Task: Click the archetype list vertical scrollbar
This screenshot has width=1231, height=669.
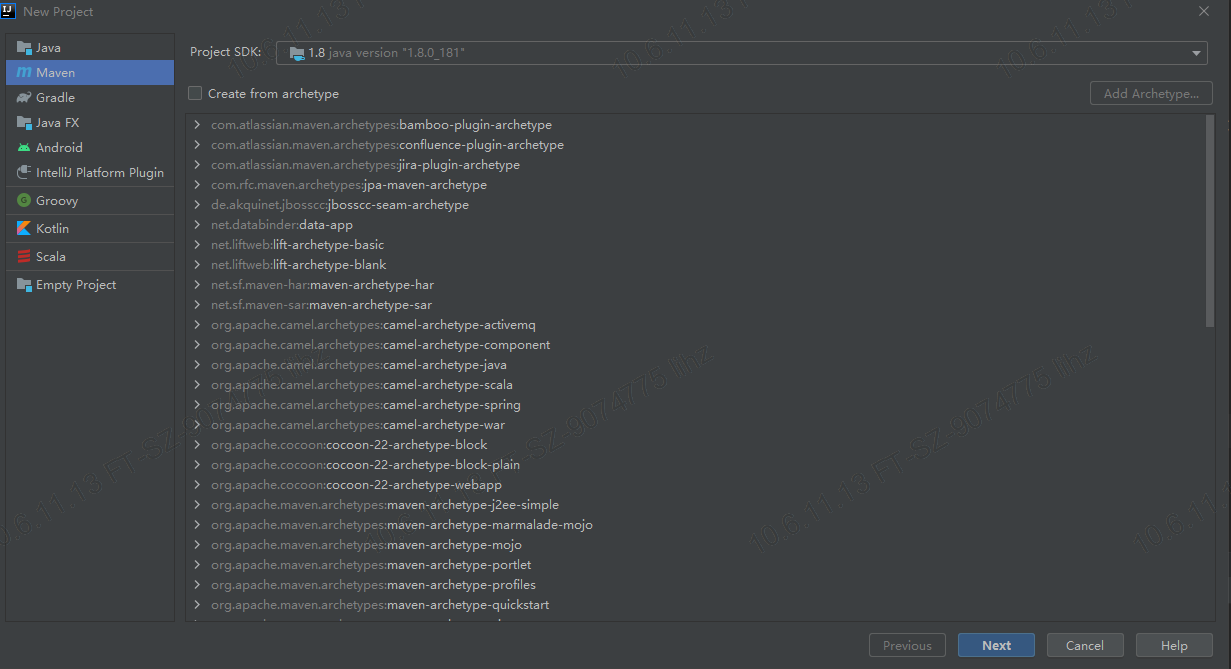Action: click(1211, 220)
